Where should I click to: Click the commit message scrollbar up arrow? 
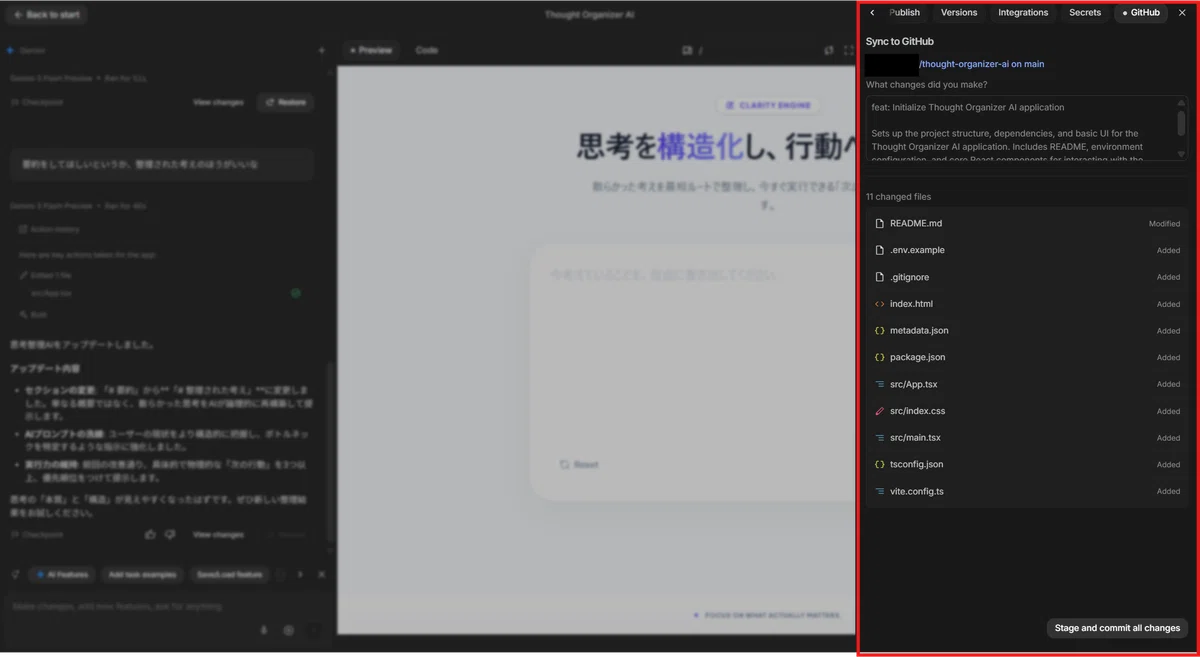coord(1181,103)
